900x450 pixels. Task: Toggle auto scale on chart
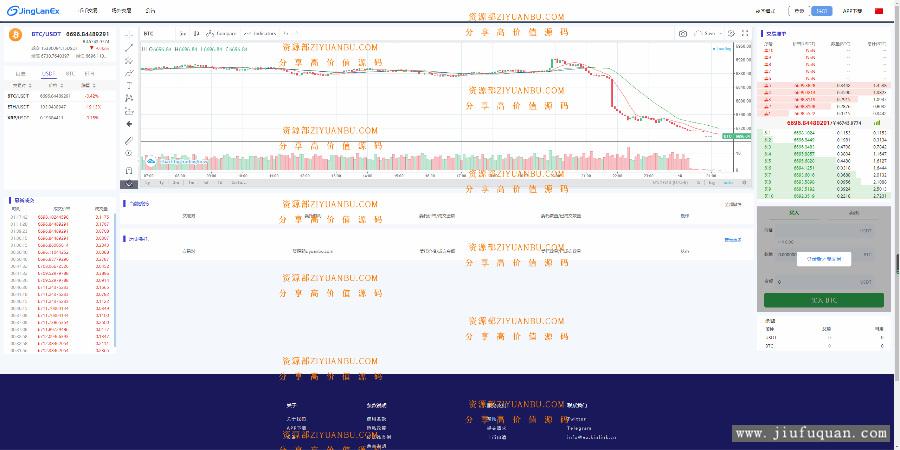tap(727, 183)
